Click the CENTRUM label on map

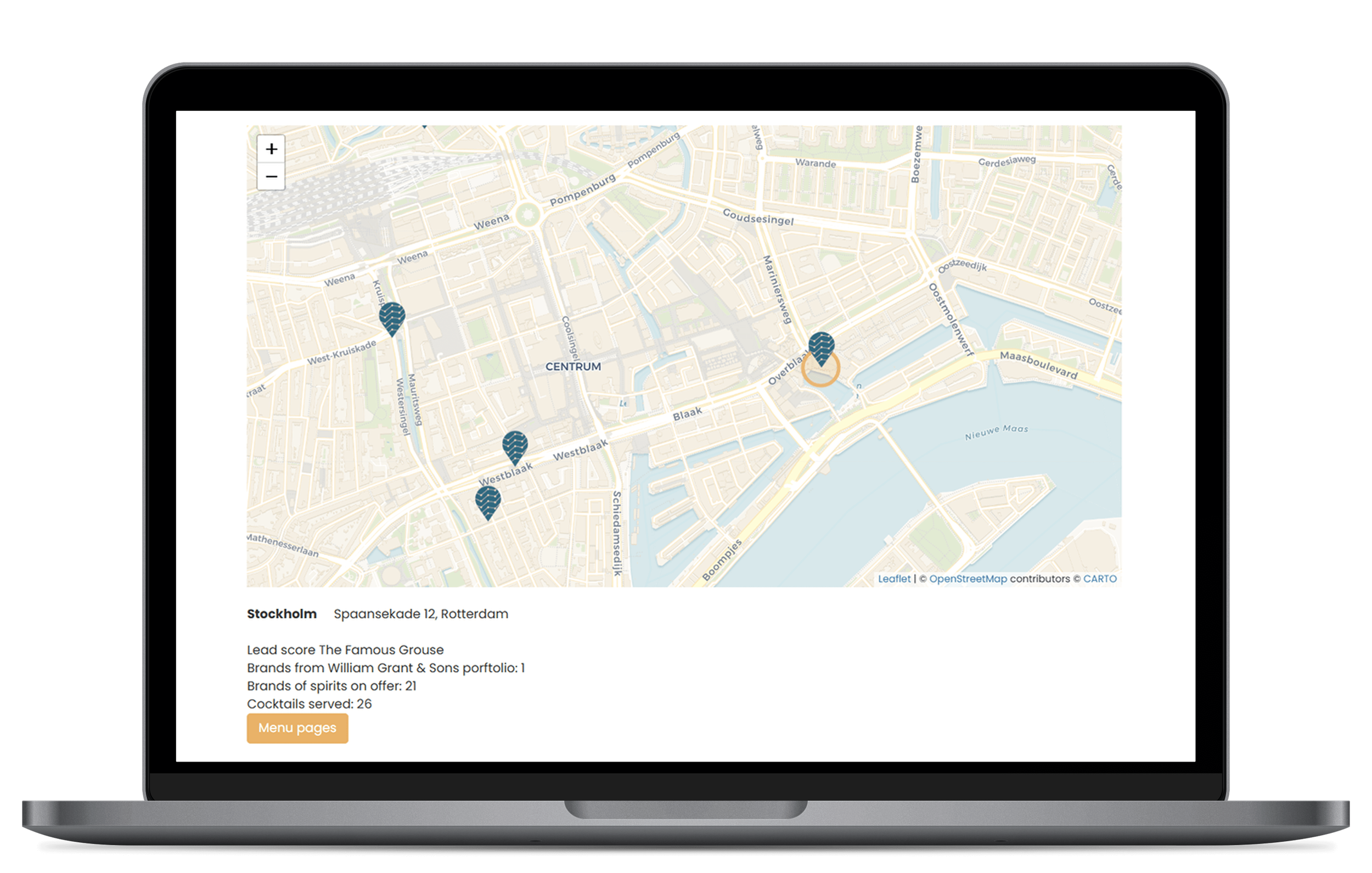click(573, 367)
